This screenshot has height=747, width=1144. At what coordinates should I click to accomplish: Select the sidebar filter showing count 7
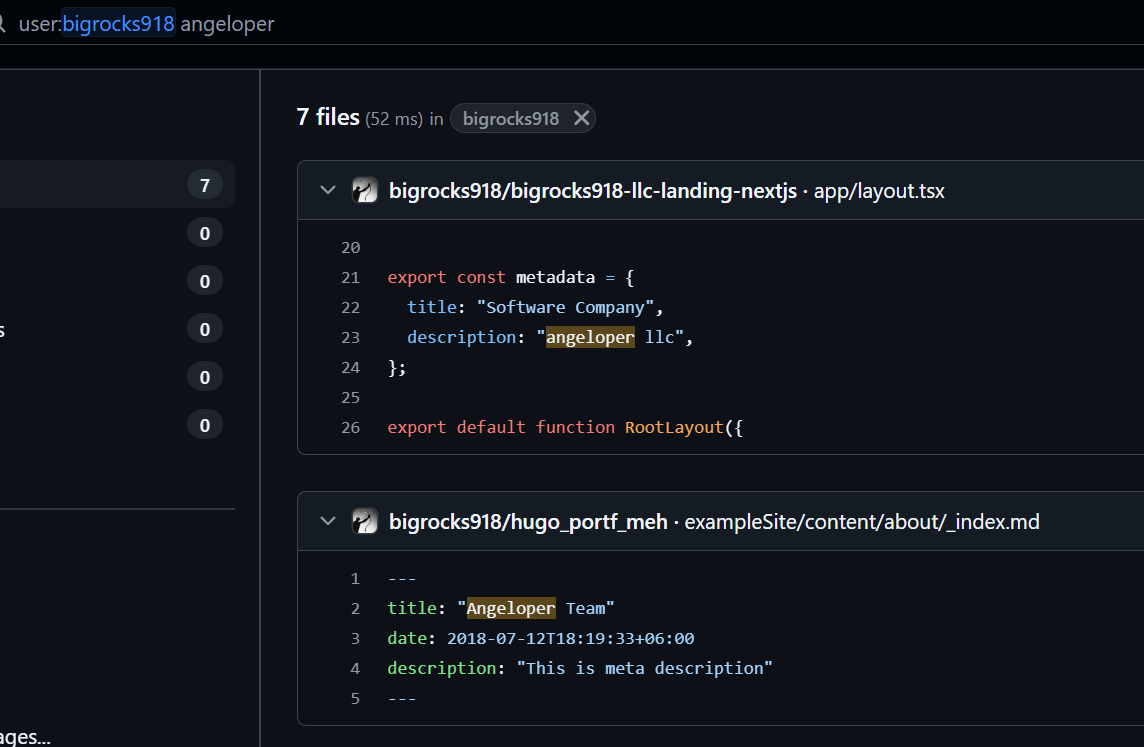pos(117,185)
